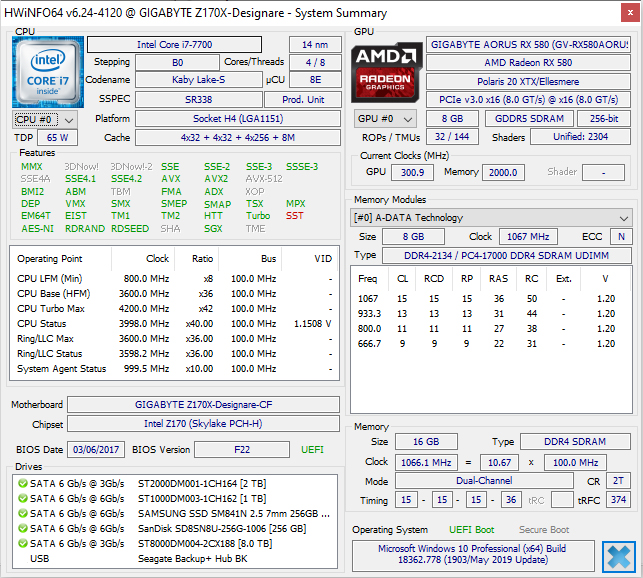Click the GDDR5 SDRAM memory type field
The height and width of the screenshot is (578, 643).
click(529, 119)
